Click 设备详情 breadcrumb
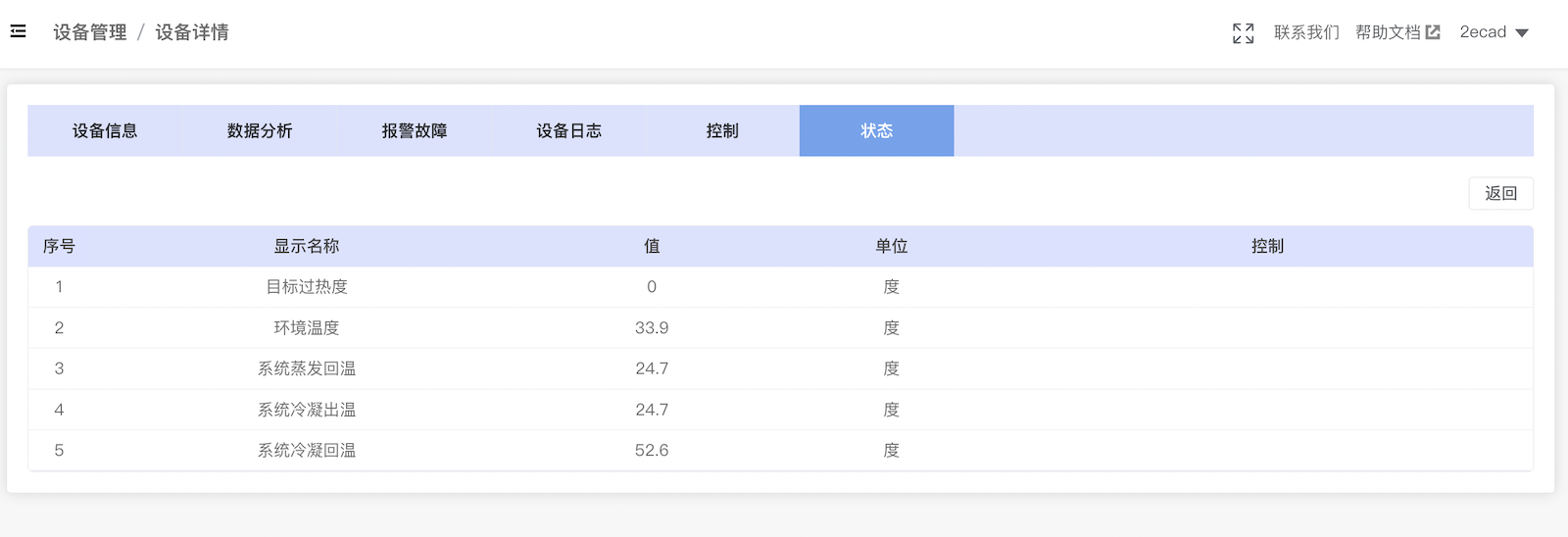This screenshot has height=537, width=1568. [x=192, y=32]
